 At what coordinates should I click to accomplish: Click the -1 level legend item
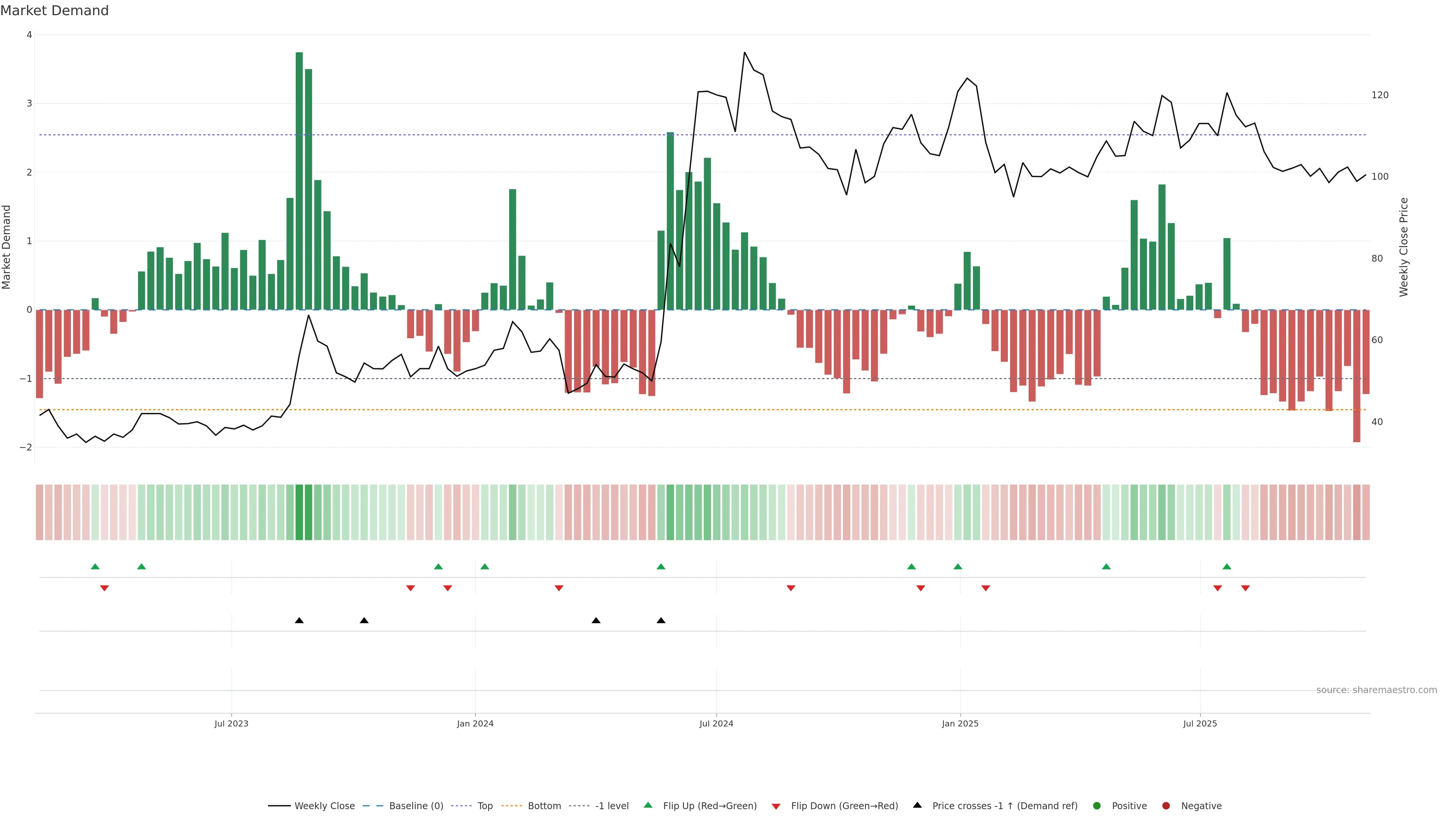pos(612,806)
